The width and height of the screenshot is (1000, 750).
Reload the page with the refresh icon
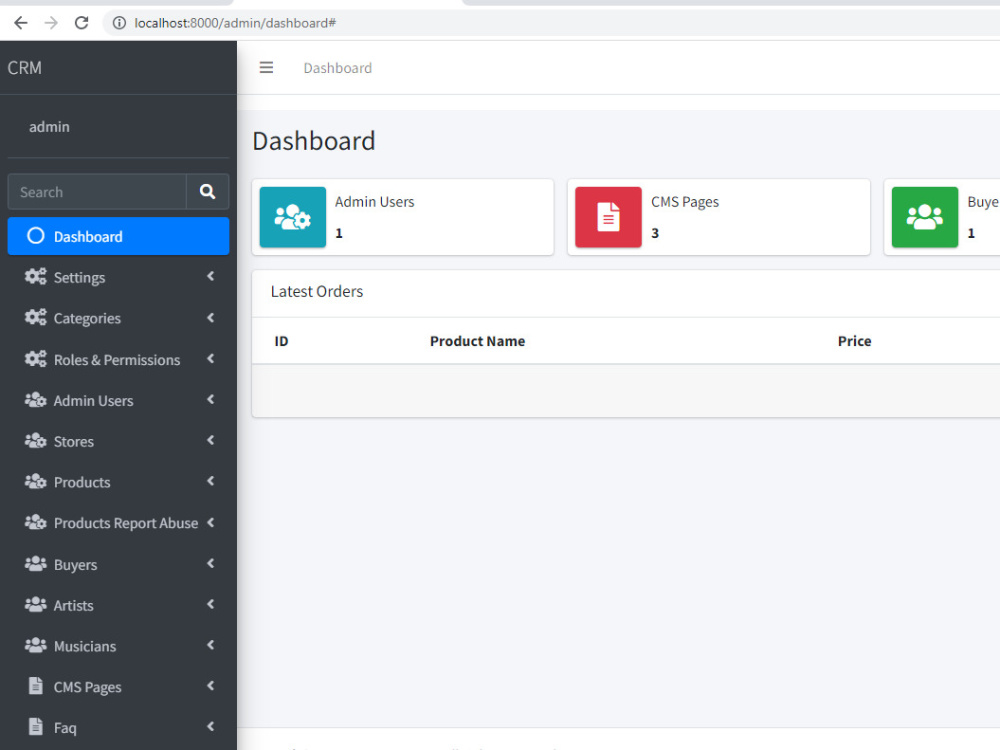point(82,23)
